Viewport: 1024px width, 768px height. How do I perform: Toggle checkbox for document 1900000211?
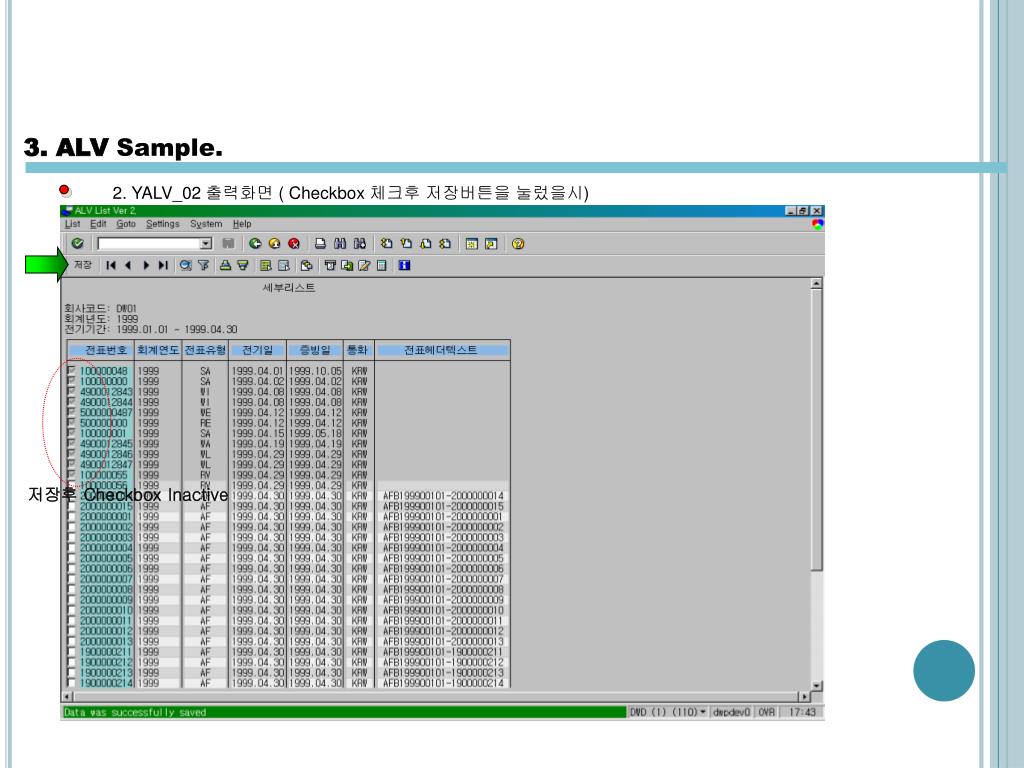71,652
